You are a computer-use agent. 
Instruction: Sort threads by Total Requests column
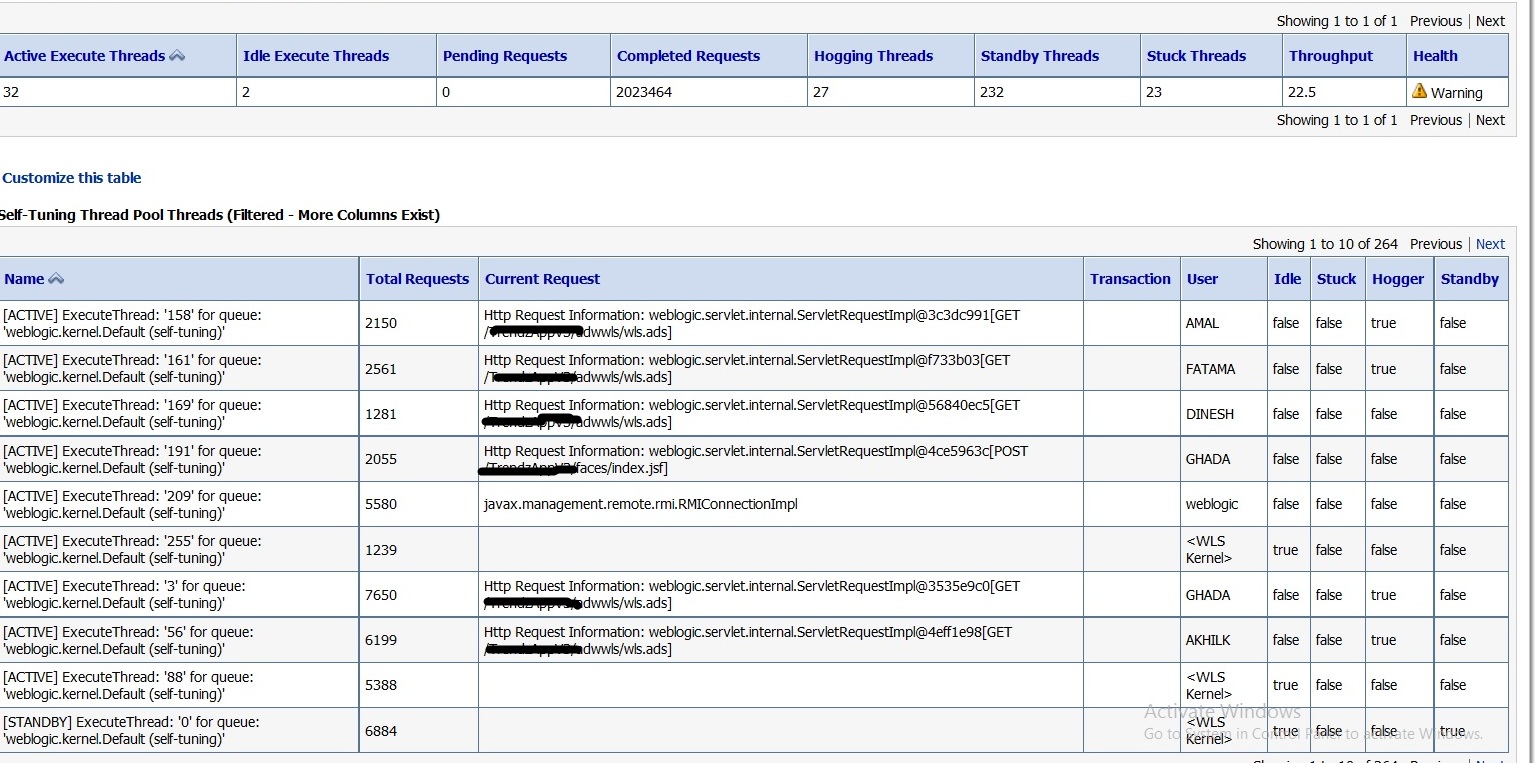pyautogui.click(x=417, y=279)
